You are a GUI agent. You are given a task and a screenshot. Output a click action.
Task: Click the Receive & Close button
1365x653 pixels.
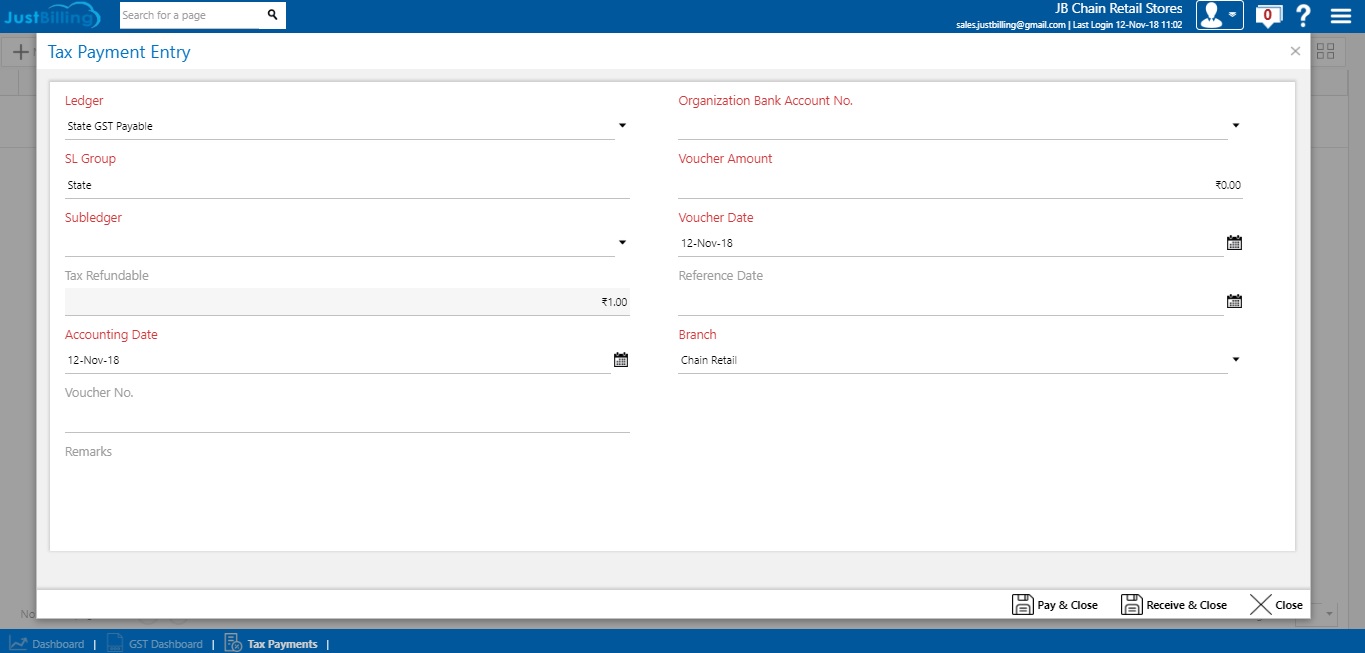click(x=1174, y=604)
